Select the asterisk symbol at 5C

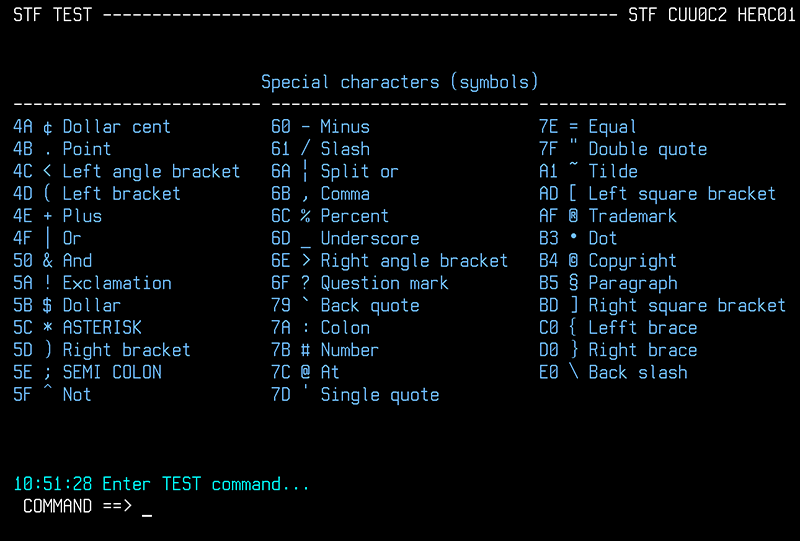click(48, 328)
